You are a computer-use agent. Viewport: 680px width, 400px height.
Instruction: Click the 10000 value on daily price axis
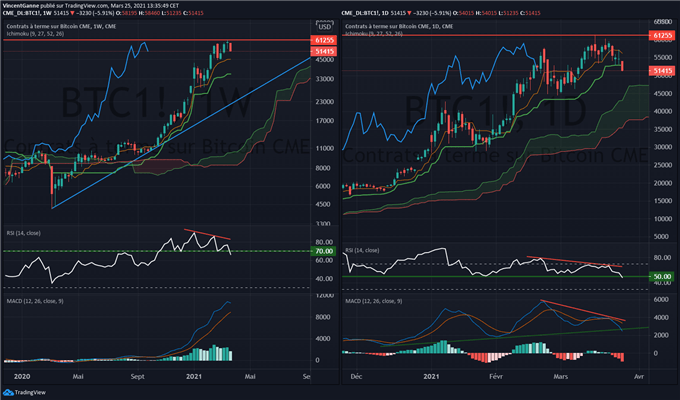tap(662, 219)
